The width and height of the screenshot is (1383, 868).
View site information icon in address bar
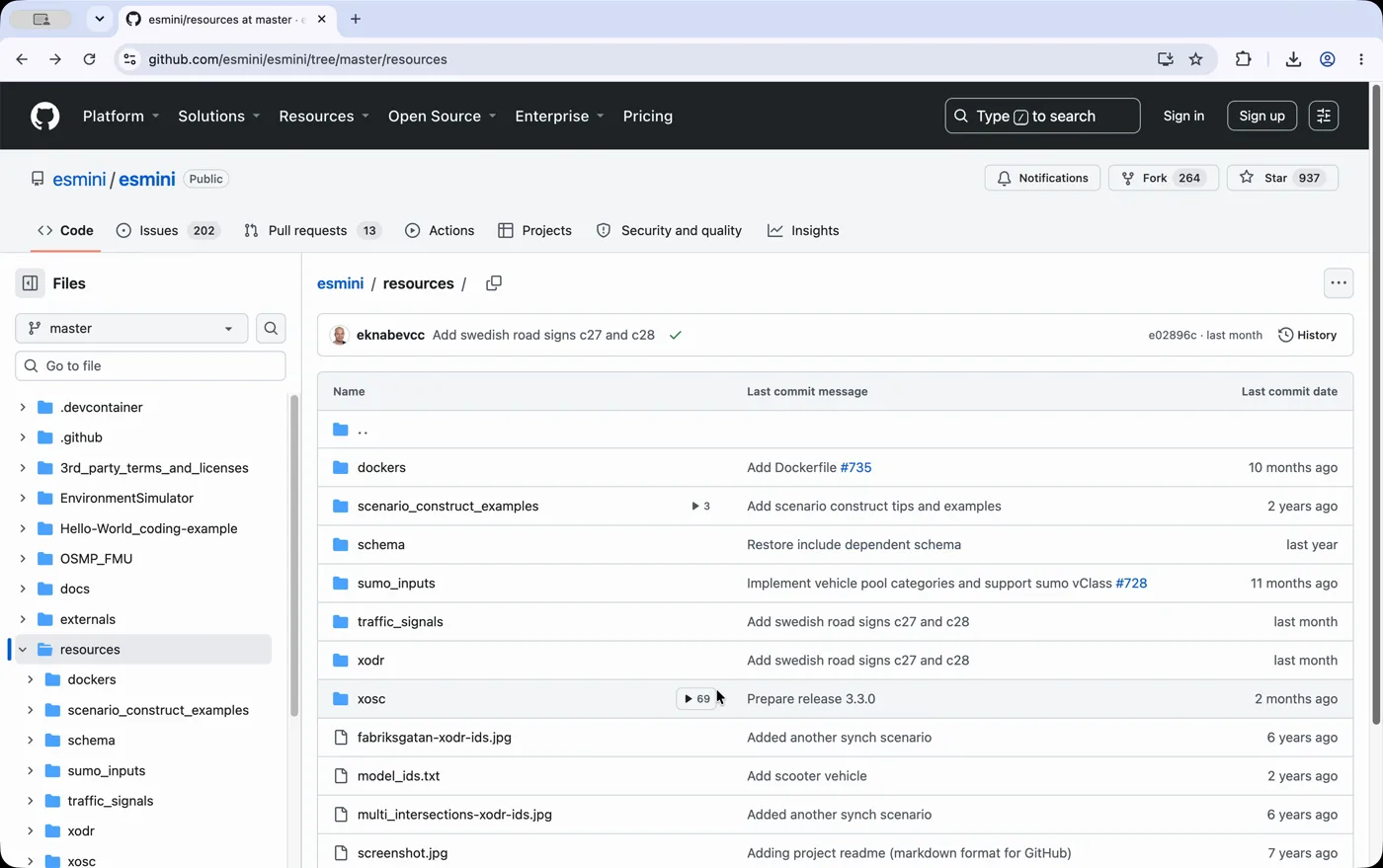(x=129, y=59)
